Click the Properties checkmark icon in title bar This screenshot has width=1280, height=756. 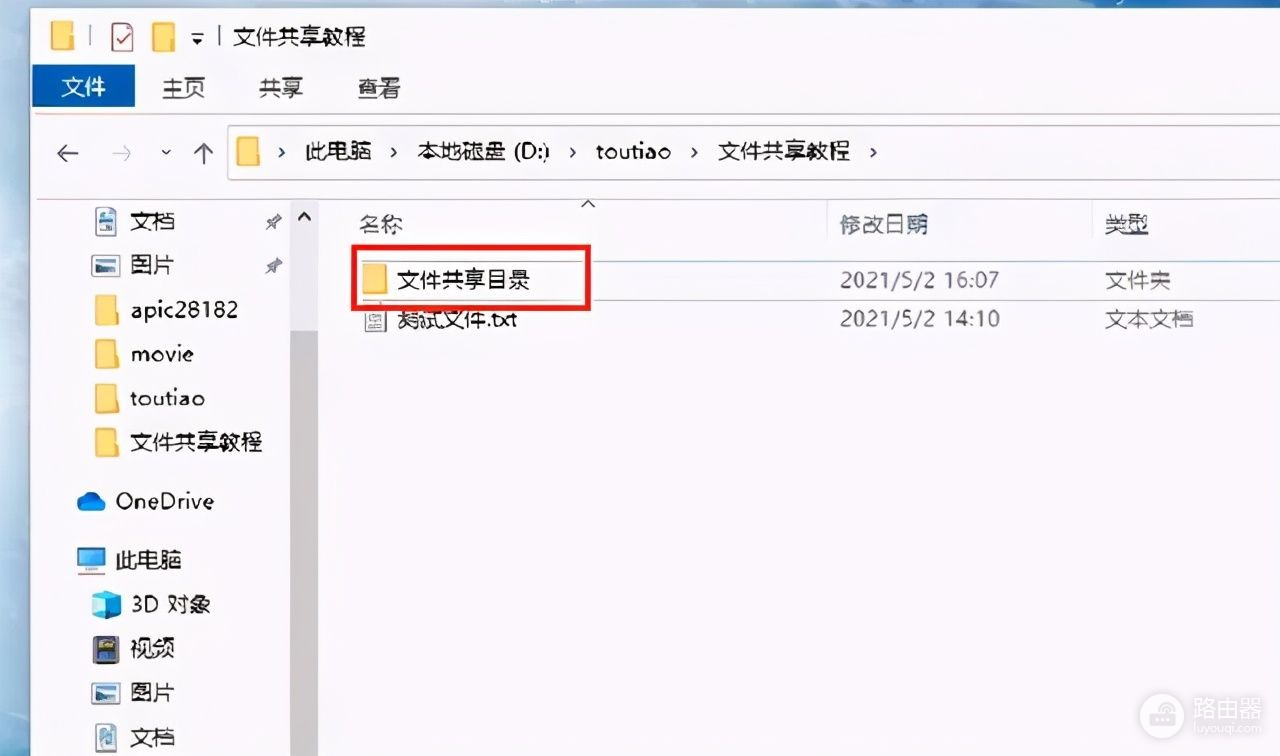121,38
